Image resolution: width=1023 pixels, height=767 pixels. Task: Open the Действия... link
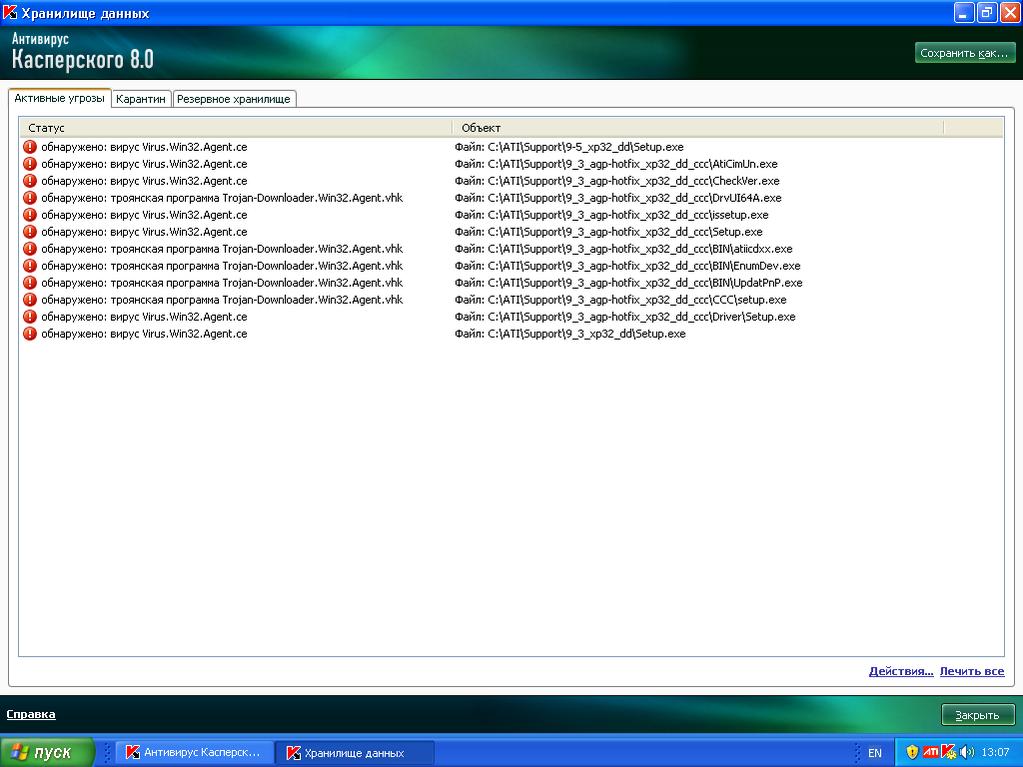point(901,671)
